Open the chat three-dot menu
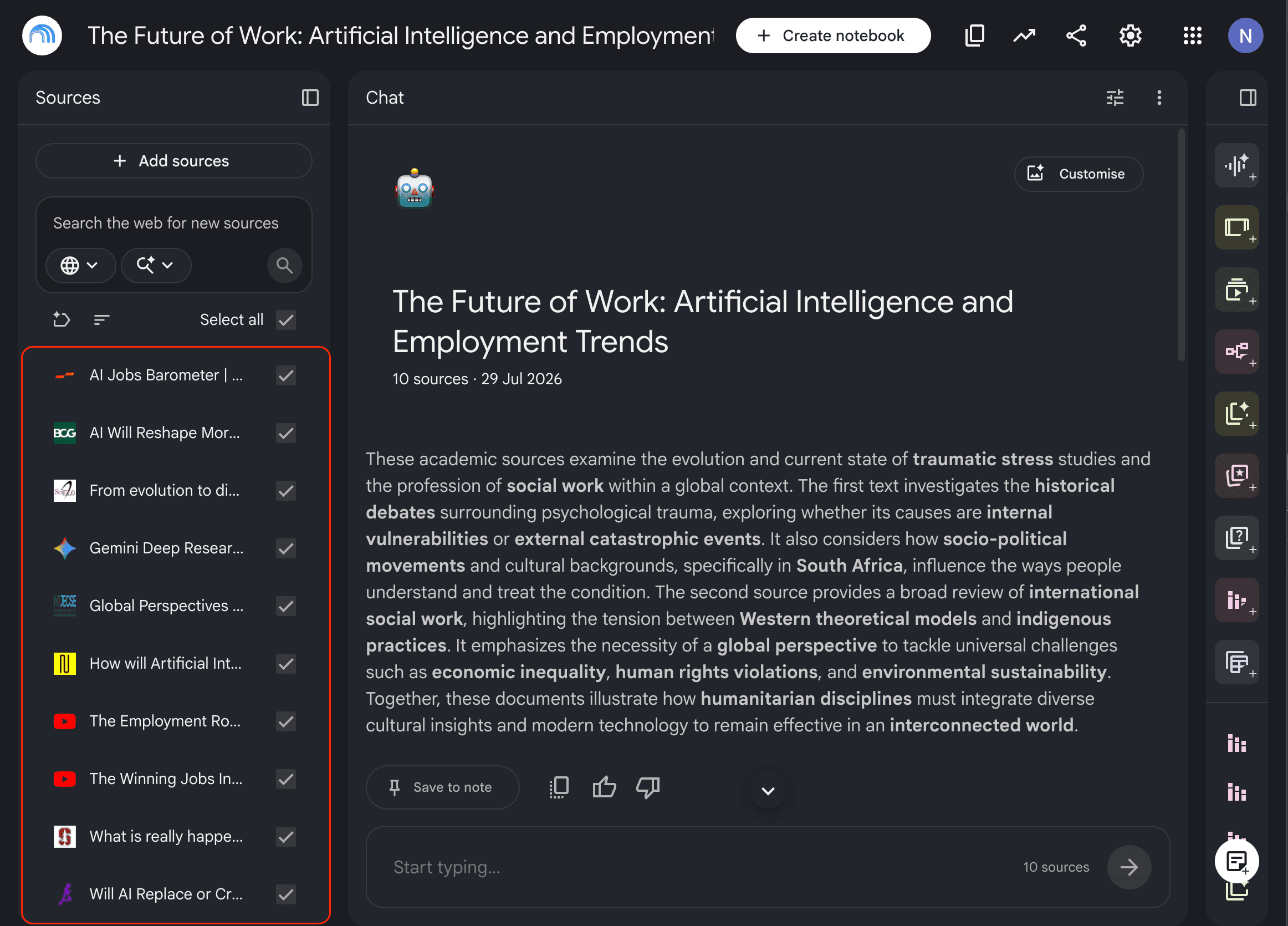This screenshot has width=1288, height=926. pyautogui.click(x=1159, y=98)
